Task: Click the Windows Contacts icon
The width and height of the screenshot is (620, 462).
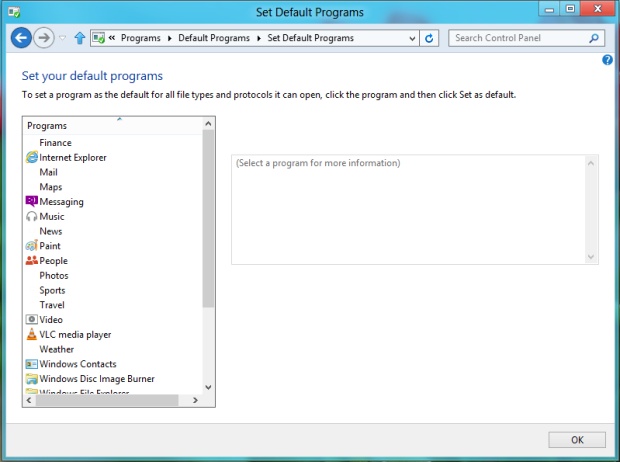Action: click(32, 364)
